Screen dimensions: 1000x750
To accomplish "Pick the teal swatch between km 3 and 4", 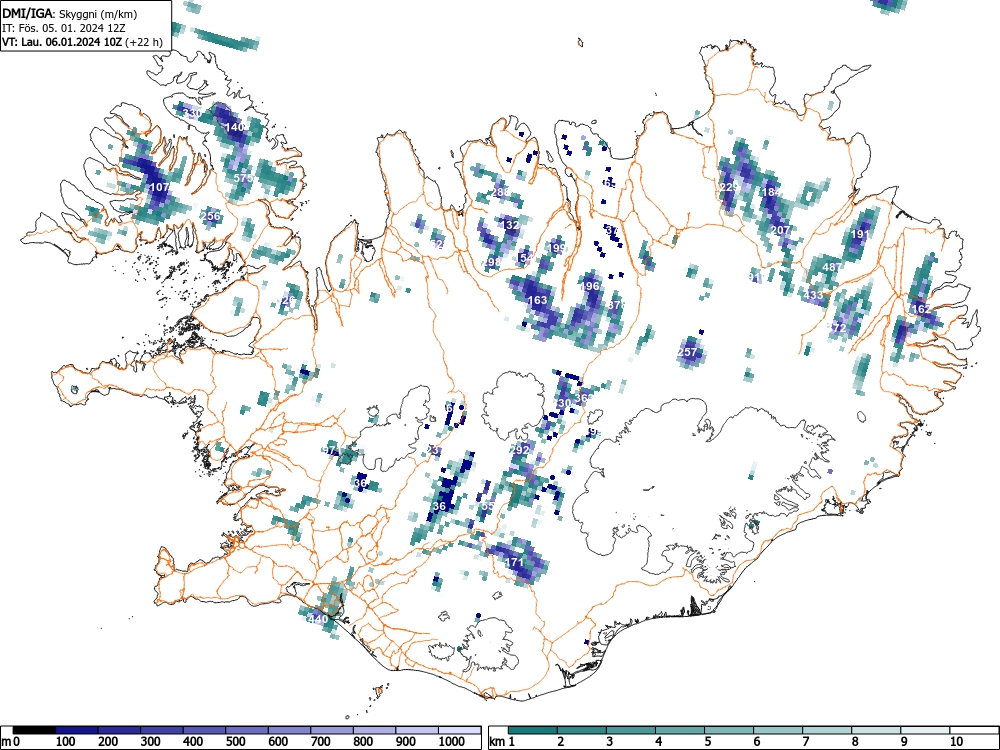I will tap(631, 730).
